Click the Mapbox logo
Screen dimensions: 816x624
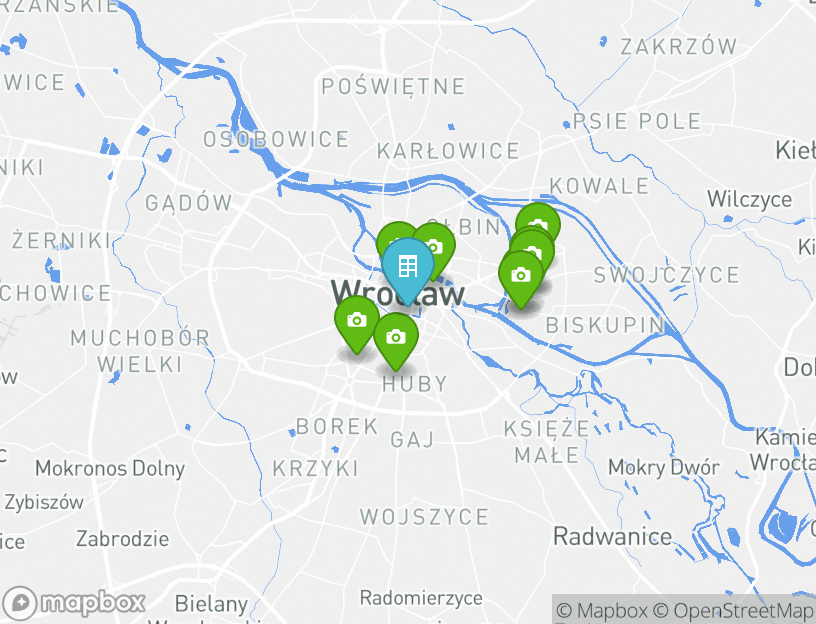point(74,603)
